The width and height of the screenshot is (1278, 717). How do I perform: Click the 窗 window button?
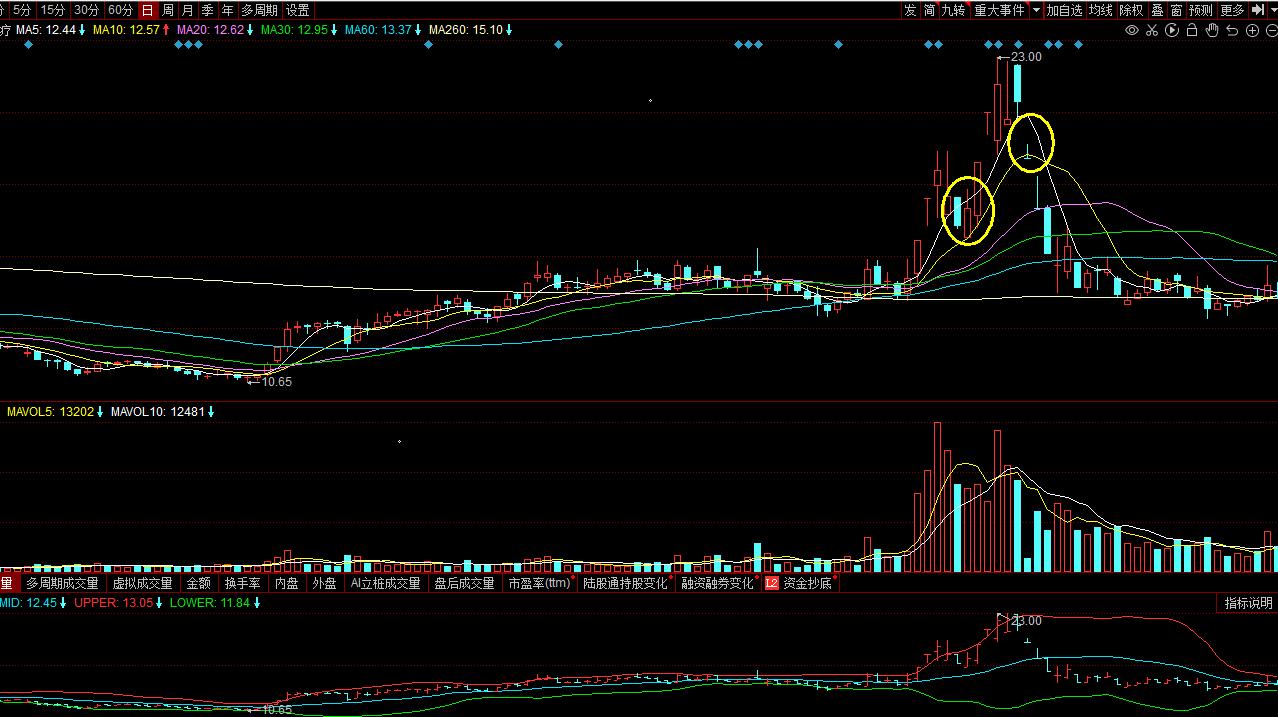click(1177, 10)
